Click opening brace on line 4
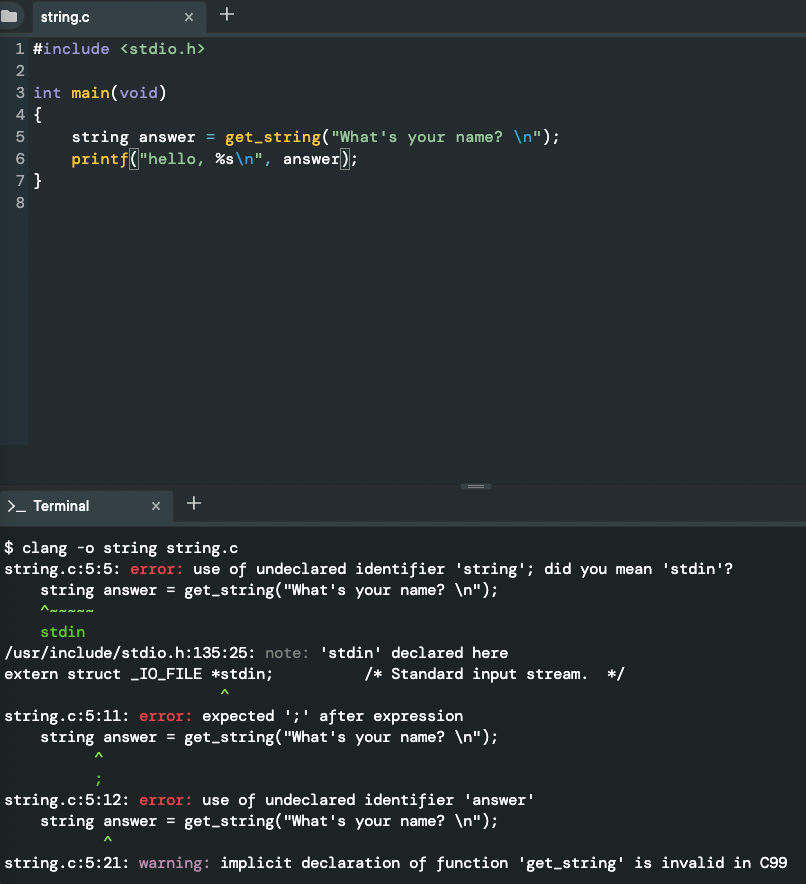Image resolution: width=806 pixels, height=884 pixels. click(38, 115)
